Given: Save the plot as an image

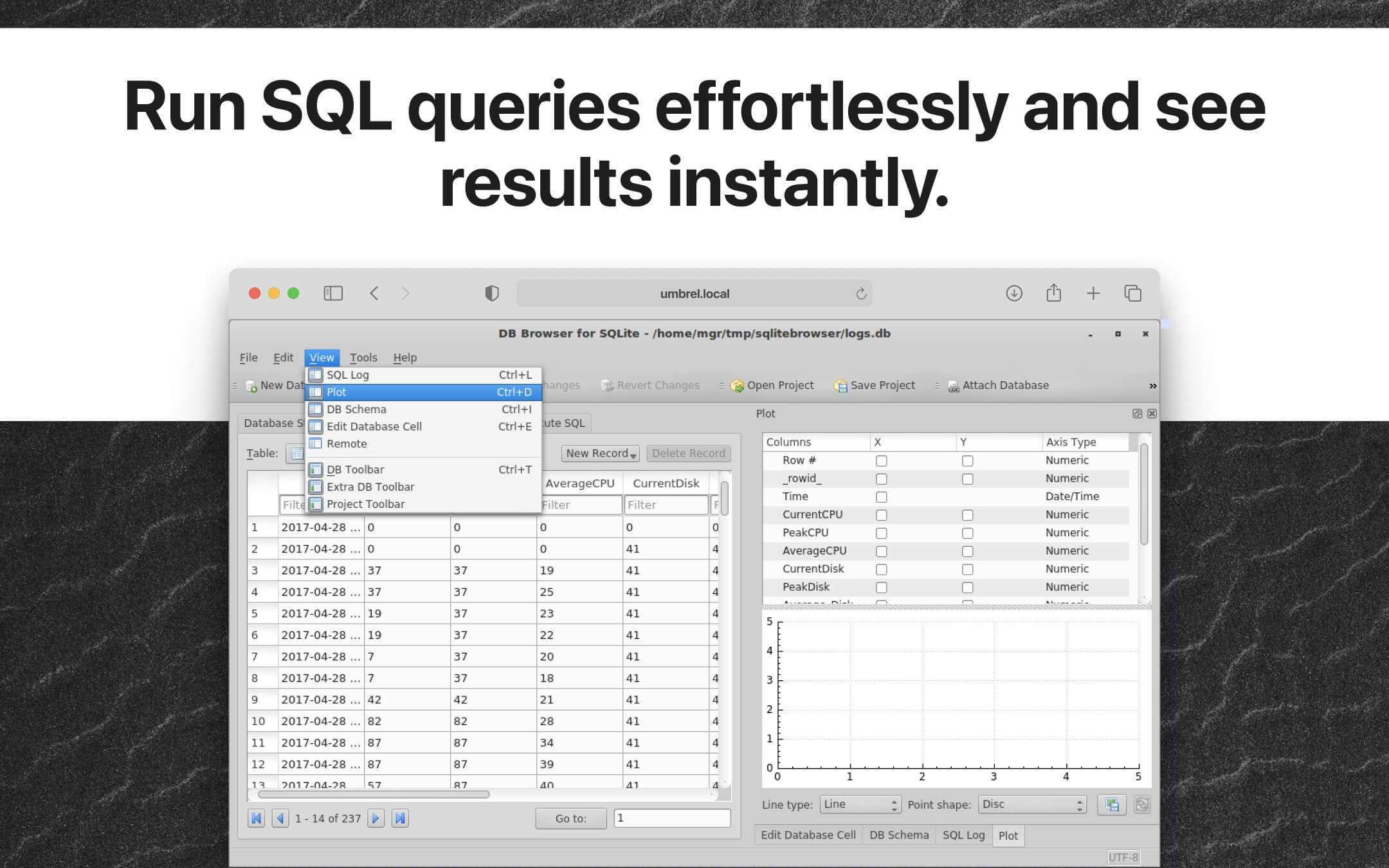Looking at the screenshot, I should click(x=1112, y=804).
